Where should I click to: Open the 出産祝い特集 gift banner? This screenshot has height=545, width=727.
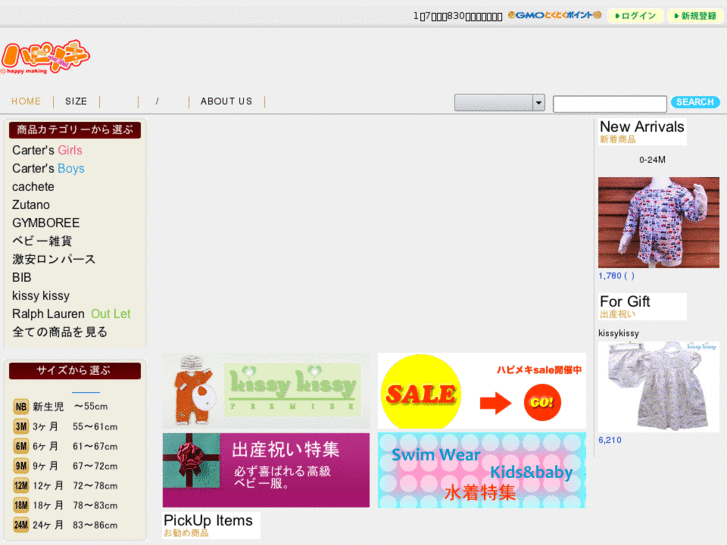click(x=266, y=470)
